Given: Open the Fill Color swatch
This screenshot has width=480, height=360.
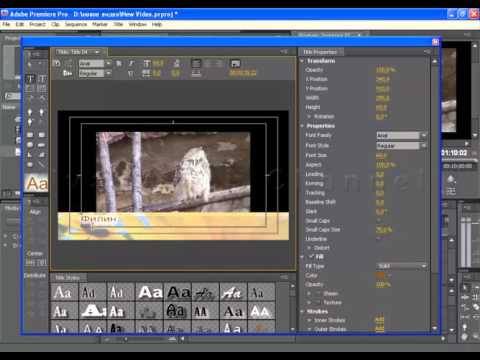Looking at the screenshot, I should point(380,275).
